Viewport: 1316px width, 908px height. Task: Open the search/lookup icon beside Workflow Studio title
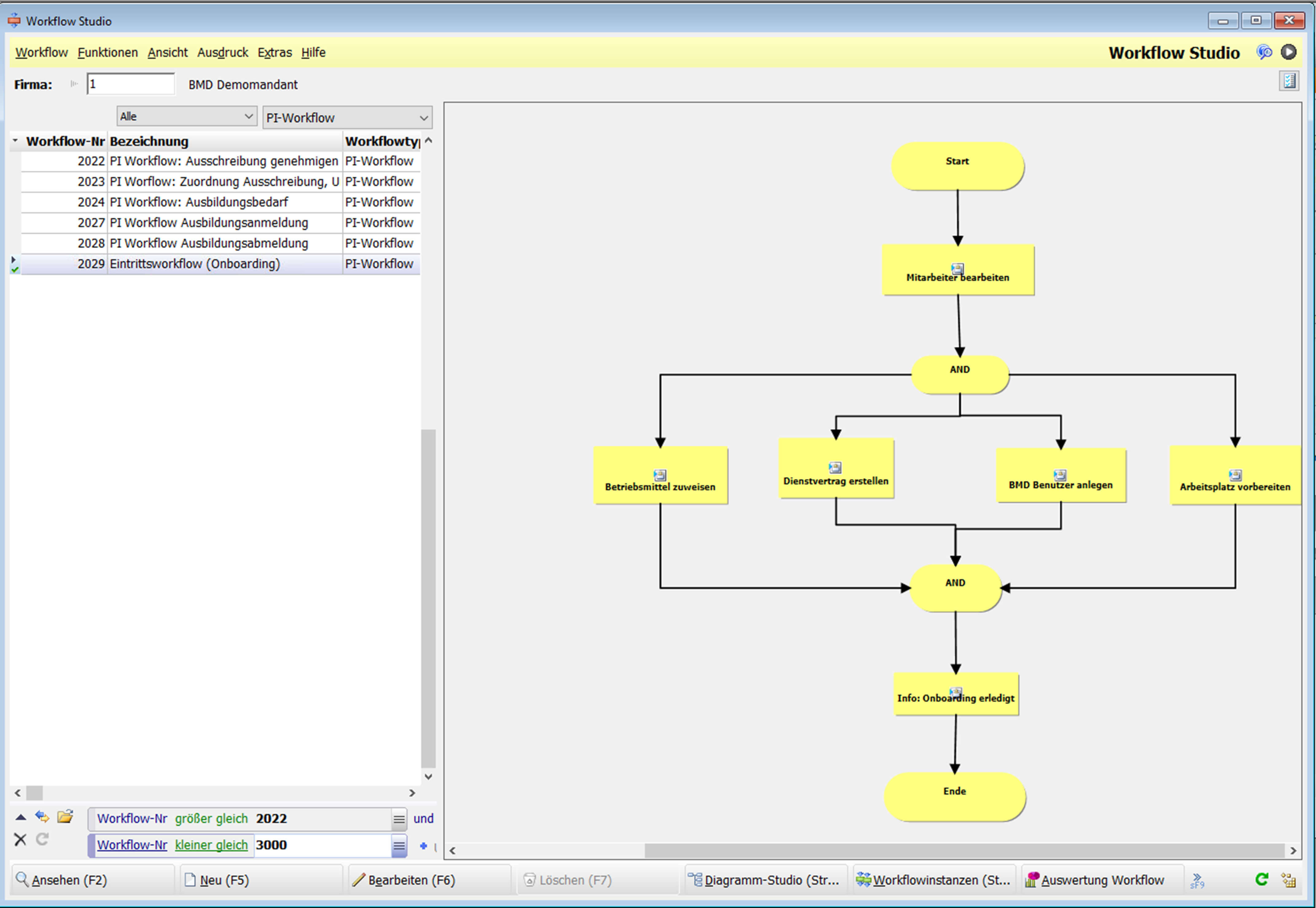pos(1264,52)
